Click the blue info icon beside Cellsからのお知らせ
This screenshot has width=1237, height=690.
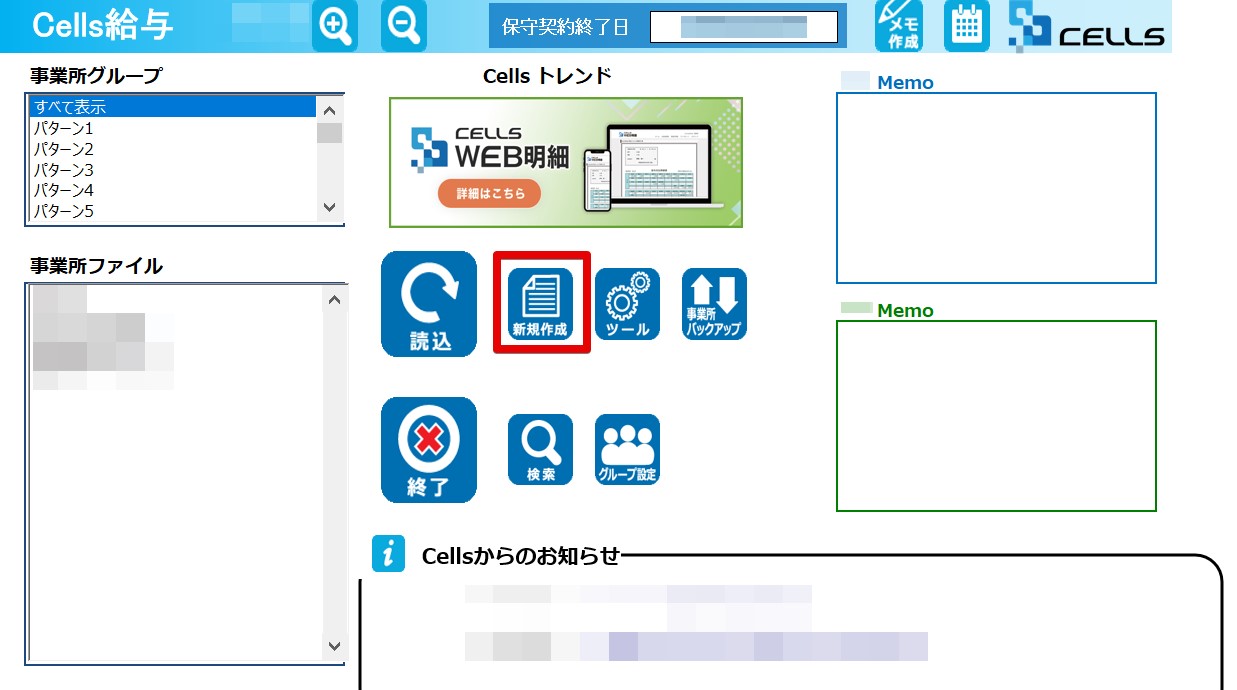pos(388,554)
